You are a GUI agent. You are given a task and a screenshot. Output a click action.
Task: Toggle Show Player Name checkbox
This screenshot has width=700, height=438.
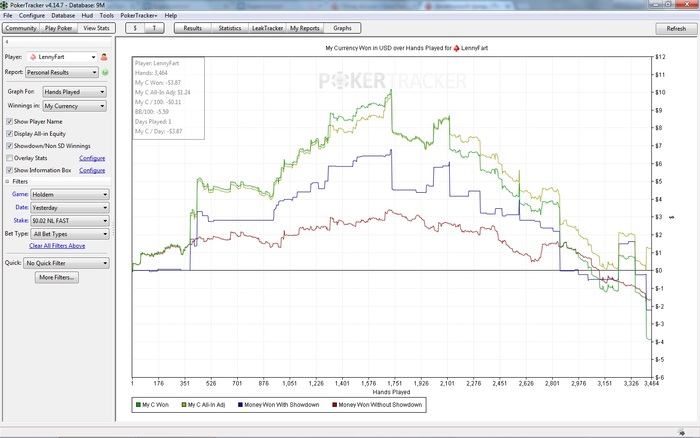9,121
